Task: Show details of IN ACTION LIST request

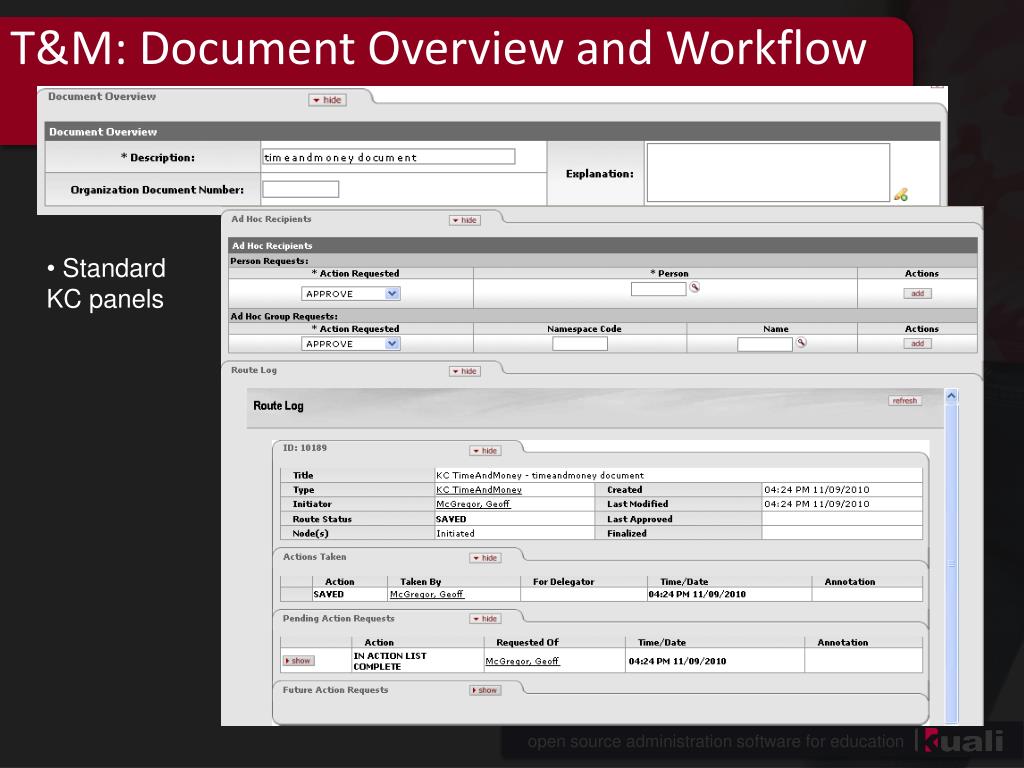Action: (x=298, y=661)
